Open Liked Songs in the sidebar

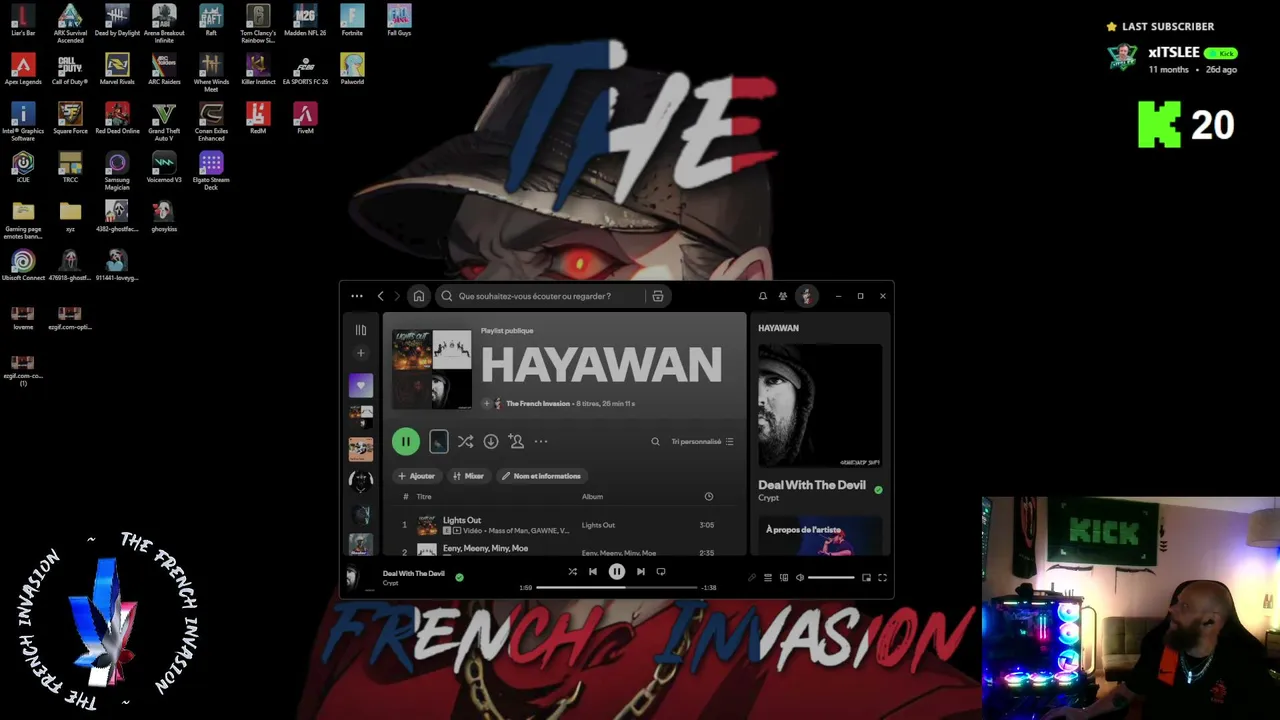(x=361, y=385)
